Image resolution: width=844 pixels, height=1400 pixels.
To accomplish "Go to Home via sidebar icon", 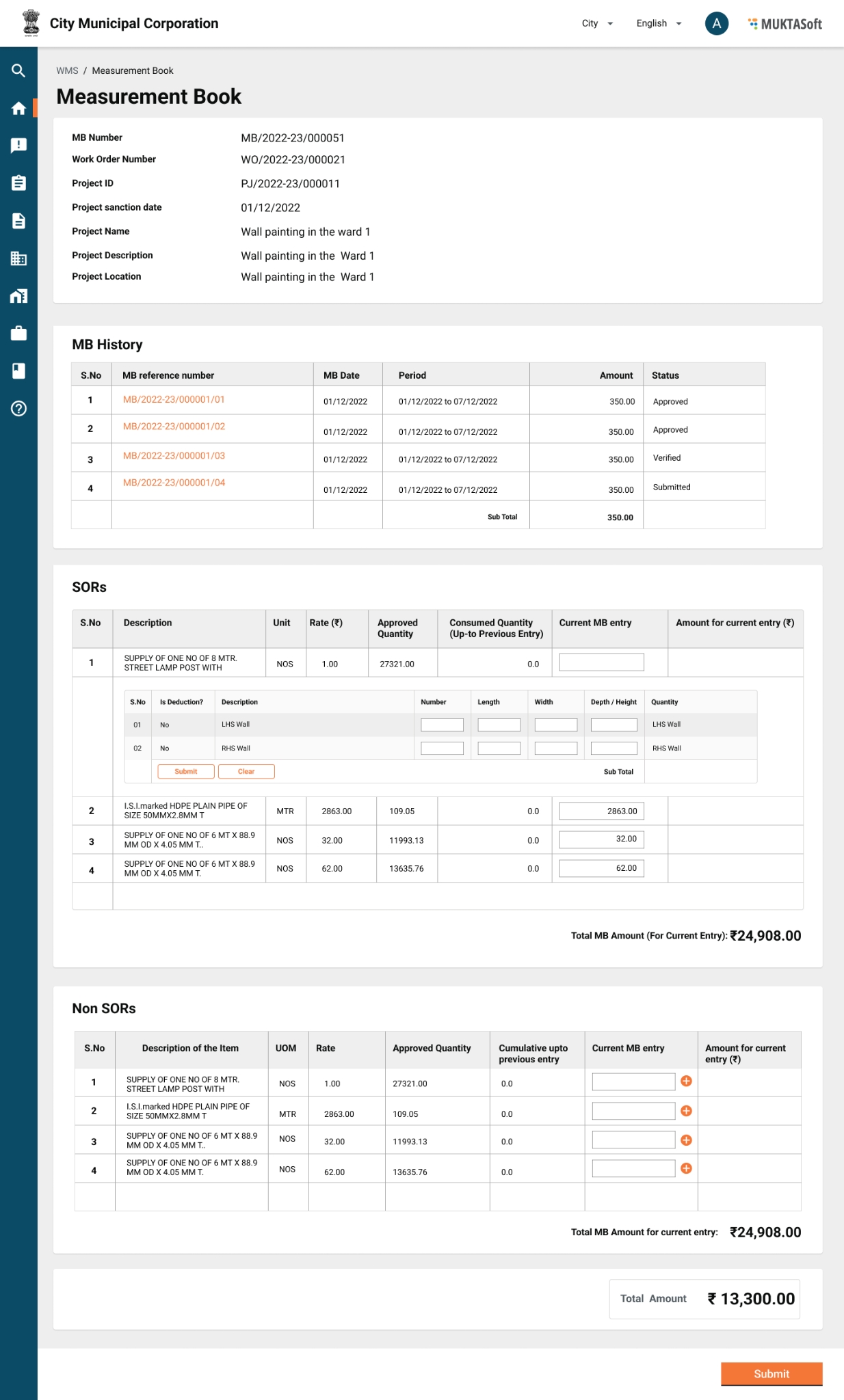I will click(18, 108).
